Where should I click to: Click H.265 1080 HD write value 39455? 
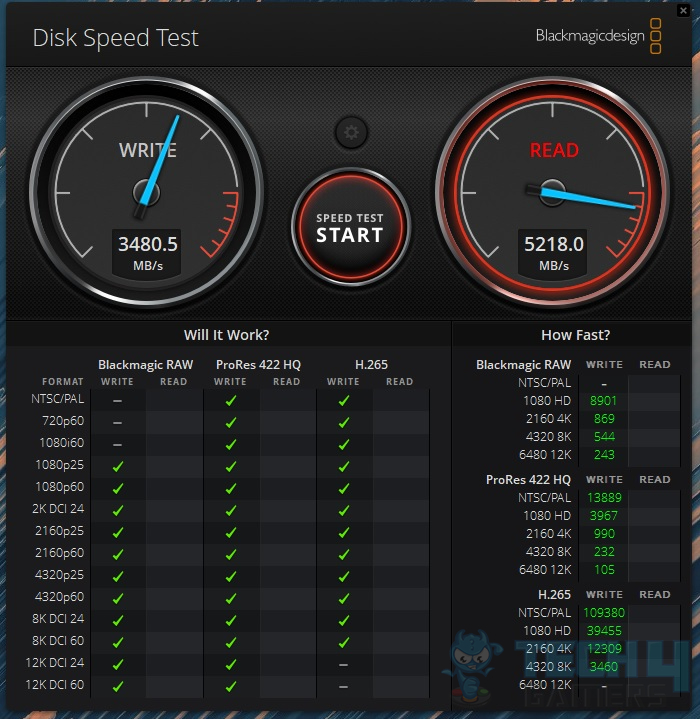click(x=604, y=631)
